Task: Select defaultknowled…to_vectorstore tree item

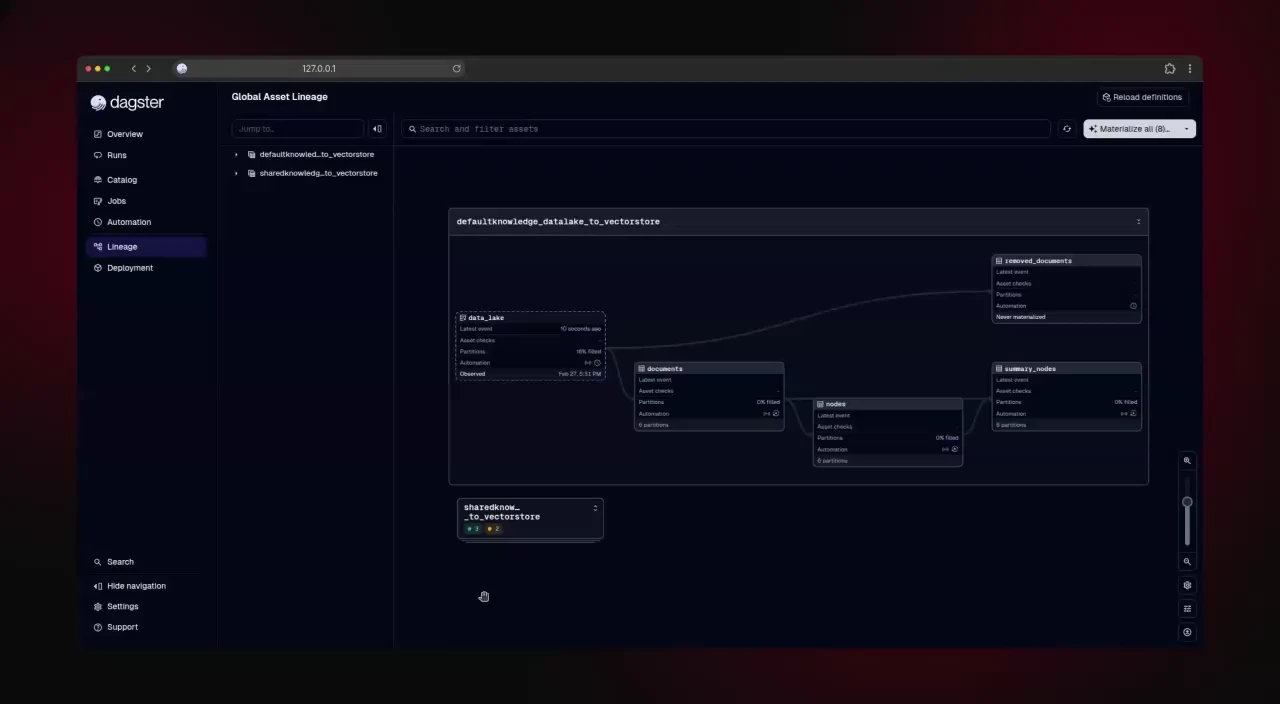Action: [x=316, y=155]
